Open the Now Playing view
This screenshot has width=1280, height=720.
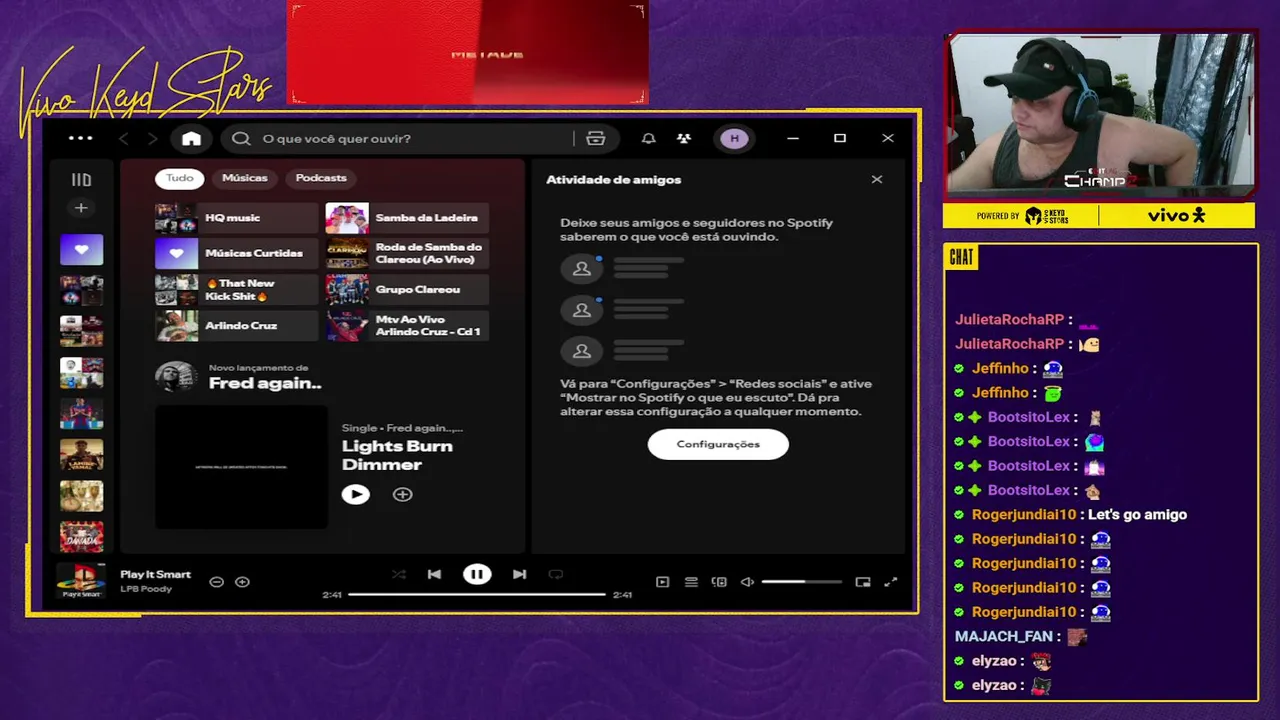point(662,582)
